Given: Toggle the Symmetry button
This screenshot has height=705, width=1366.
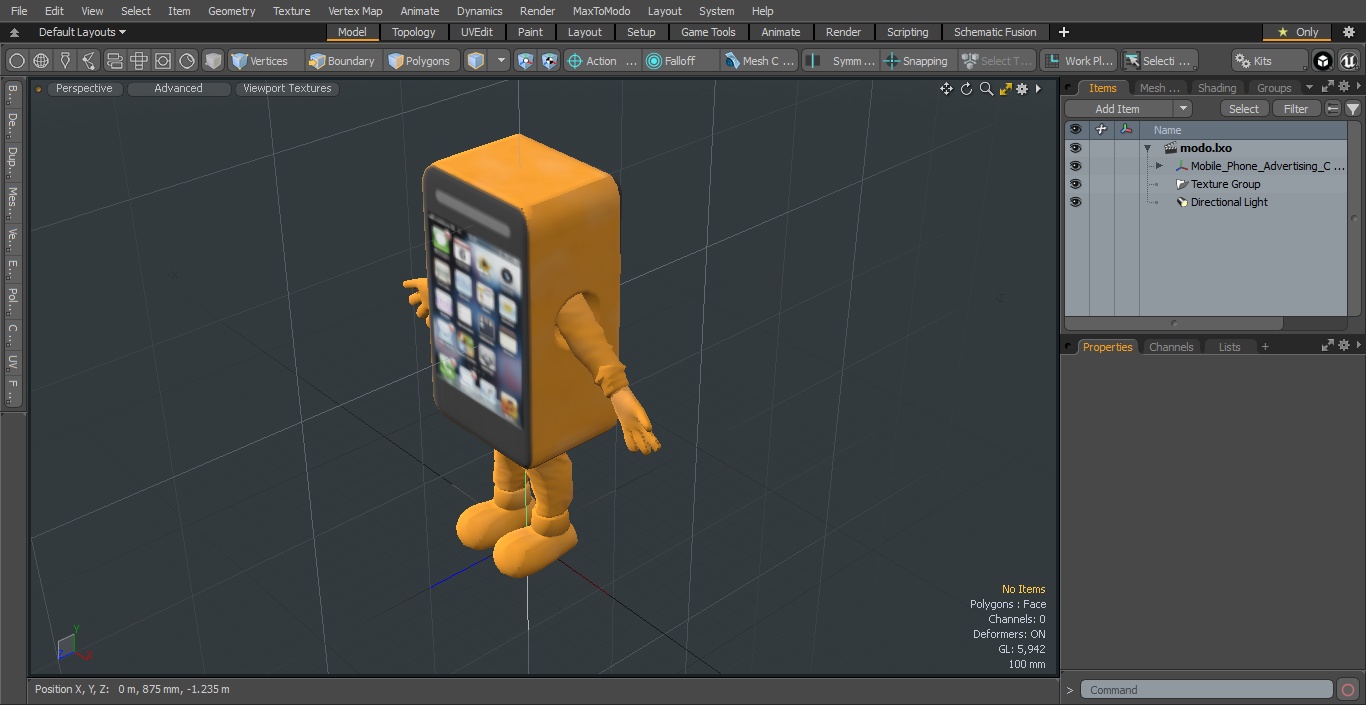Looking at the screenshot, I should tap(840, 61).
